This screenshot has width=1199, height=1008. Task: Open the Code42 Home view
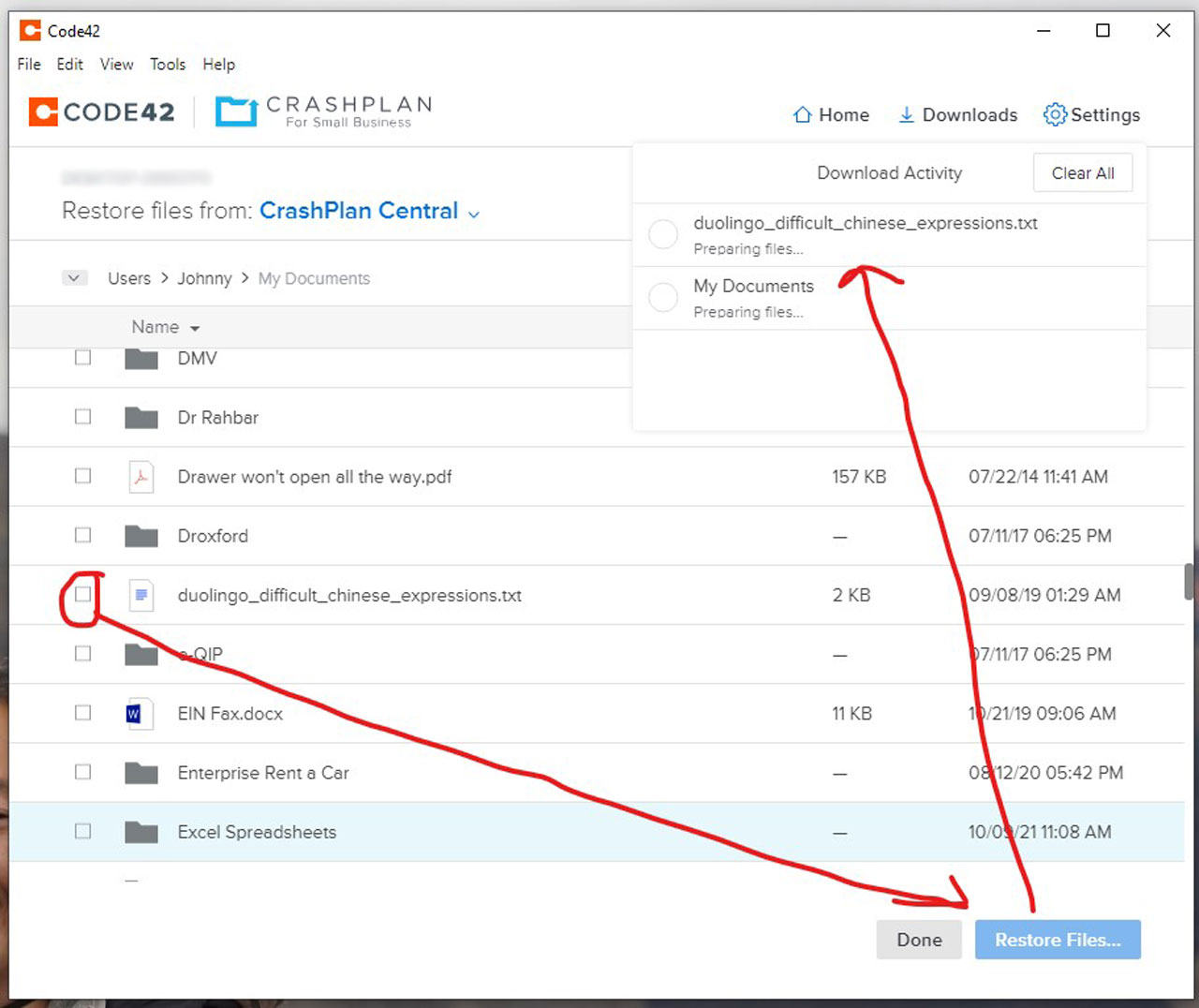click(x=830, y=114)
